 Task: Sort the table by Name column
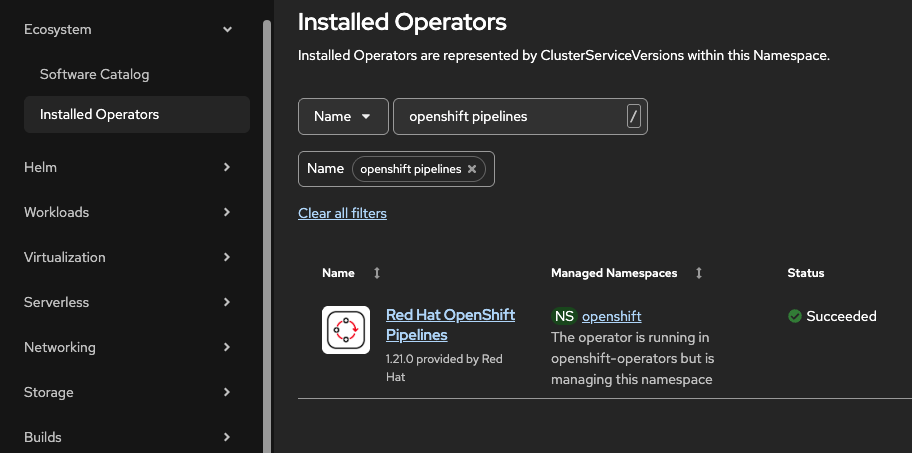tap(377, 273)
